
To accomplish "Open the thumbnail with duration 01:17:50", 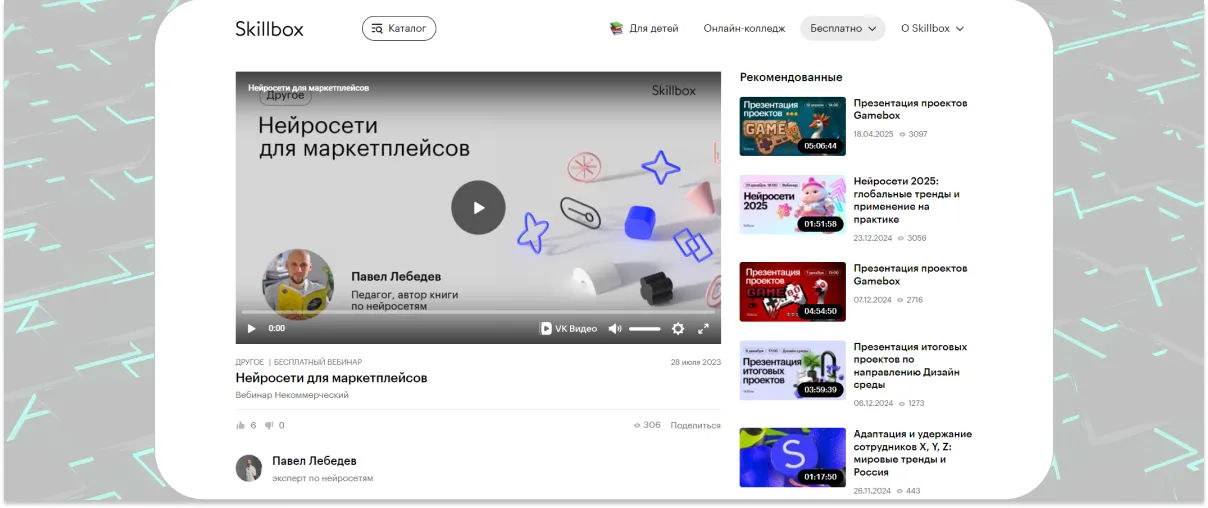I will click(x=792, y=457).
